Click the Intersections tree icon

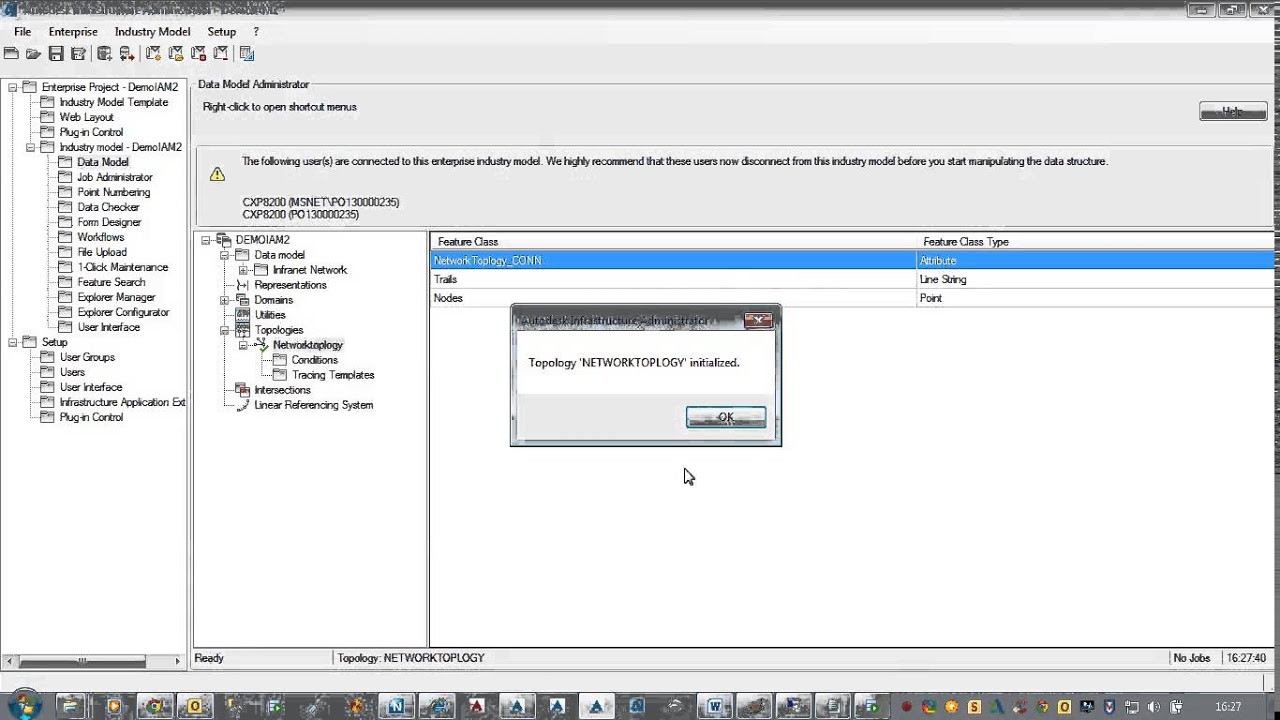click(242, 390)
